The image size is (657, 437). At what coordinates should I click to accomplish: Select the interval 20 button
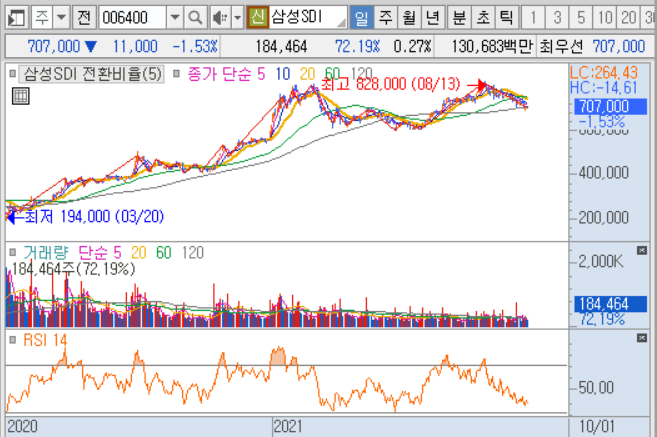click(629, 18)
